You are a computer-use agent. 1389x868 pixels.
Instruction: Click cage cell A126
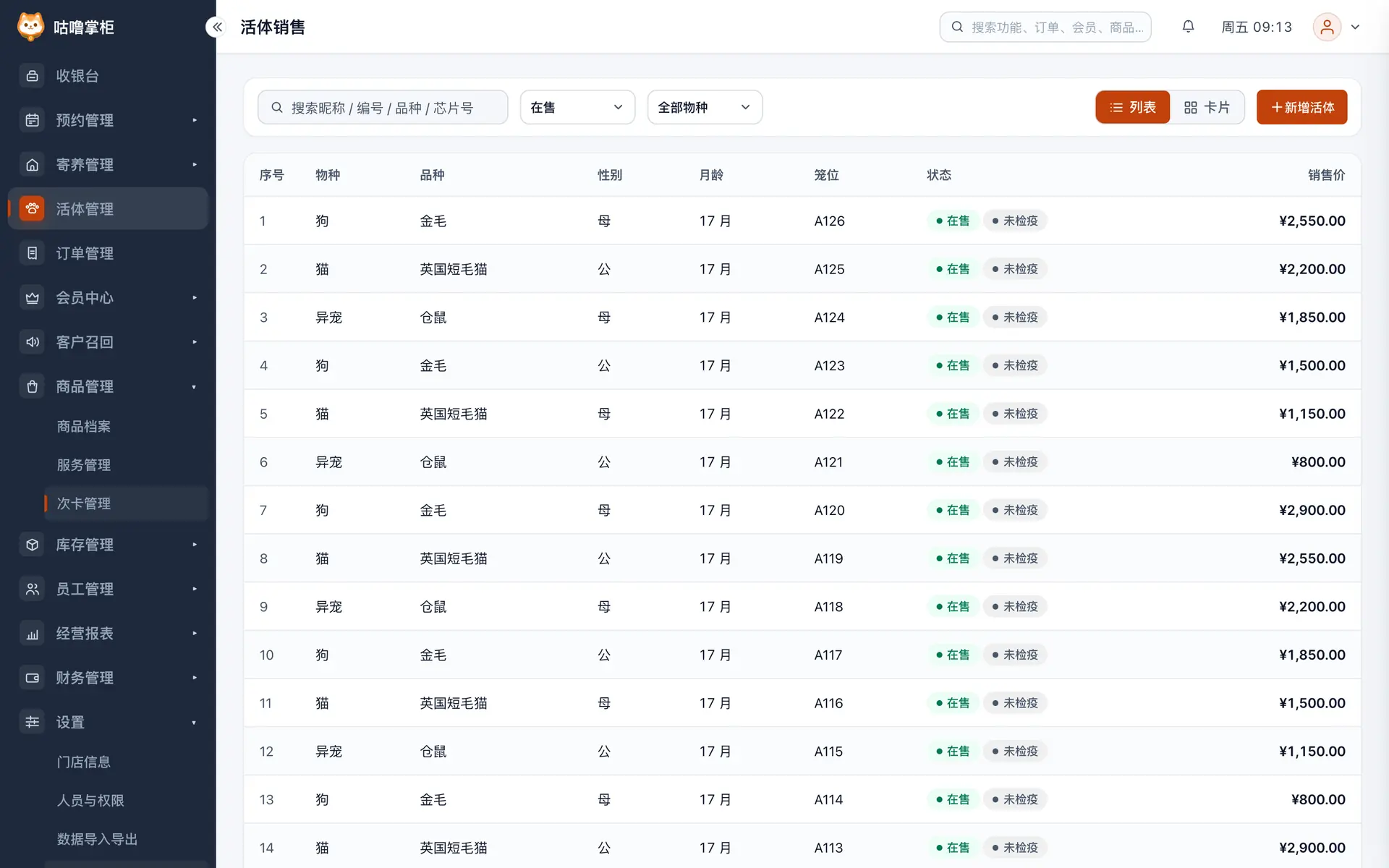[x=829, y=221]
